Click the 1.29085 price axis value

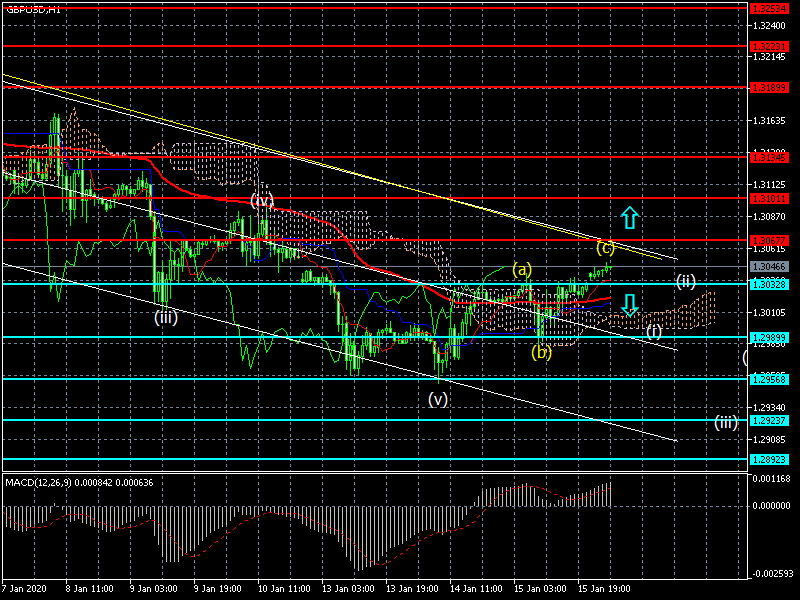coord(769,439)
